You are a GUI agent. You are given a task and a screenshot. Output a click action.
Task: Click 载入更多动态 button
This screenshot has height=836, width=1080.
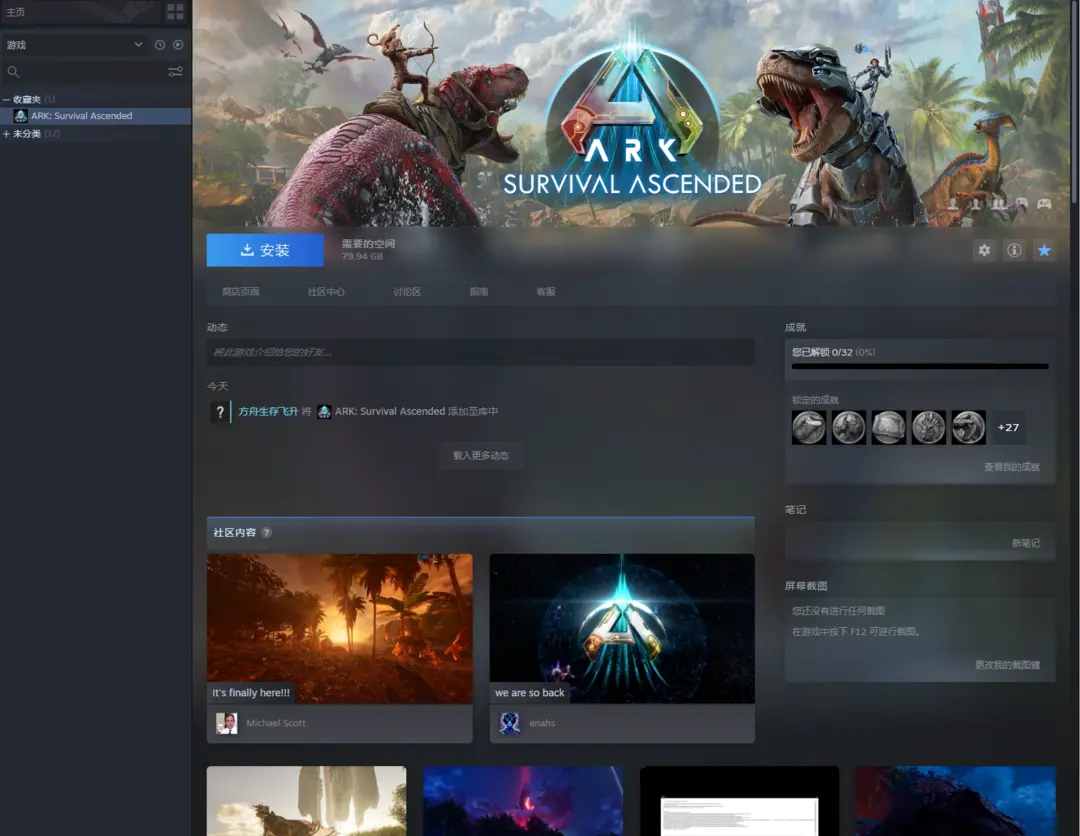(x=481, y=456)
